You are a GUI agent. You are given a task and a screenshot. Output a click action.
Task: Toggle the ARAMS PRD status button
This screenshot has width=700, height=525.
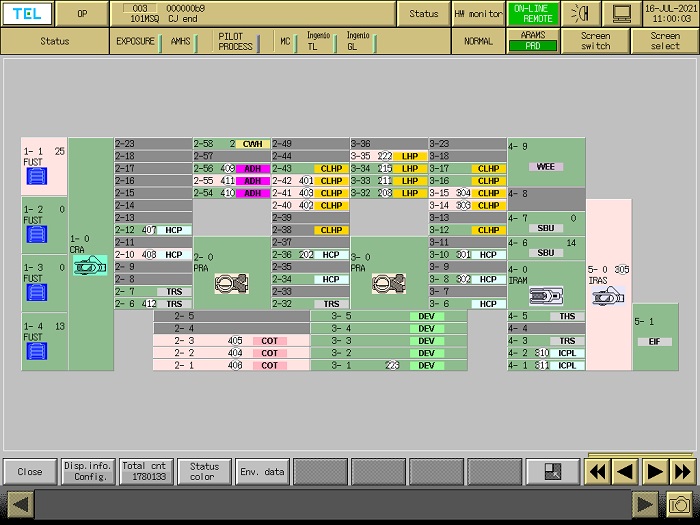pyautogui.click(x=533, y=40)
